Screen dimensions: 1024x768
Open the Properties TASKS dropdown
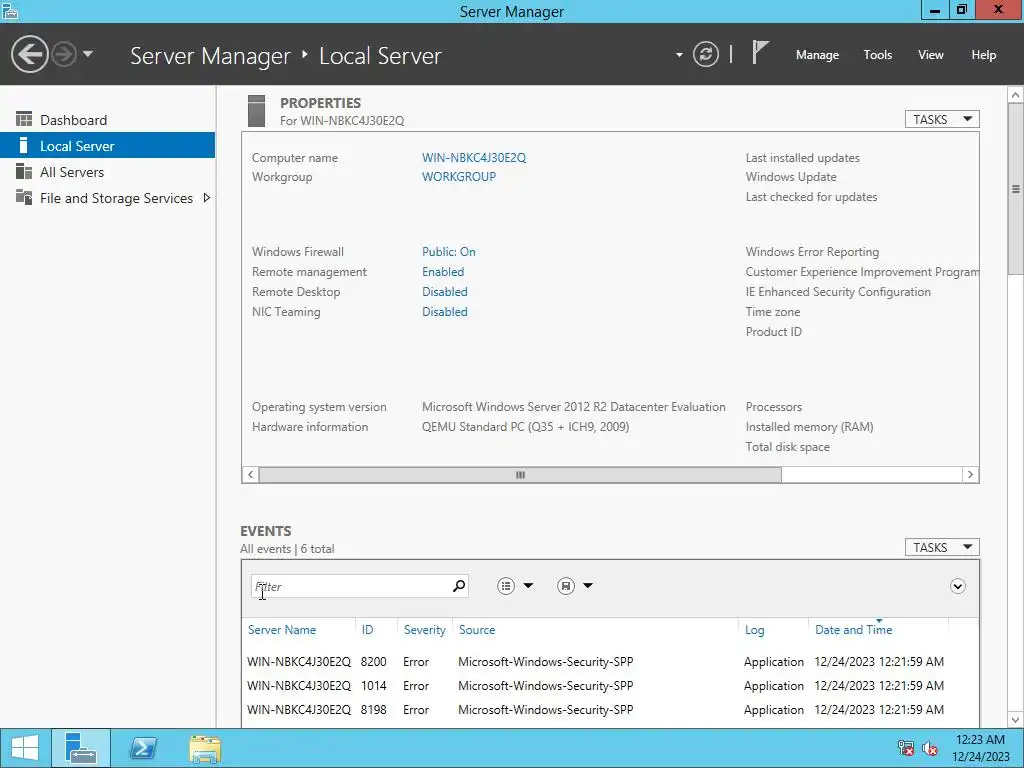(942, 119)
